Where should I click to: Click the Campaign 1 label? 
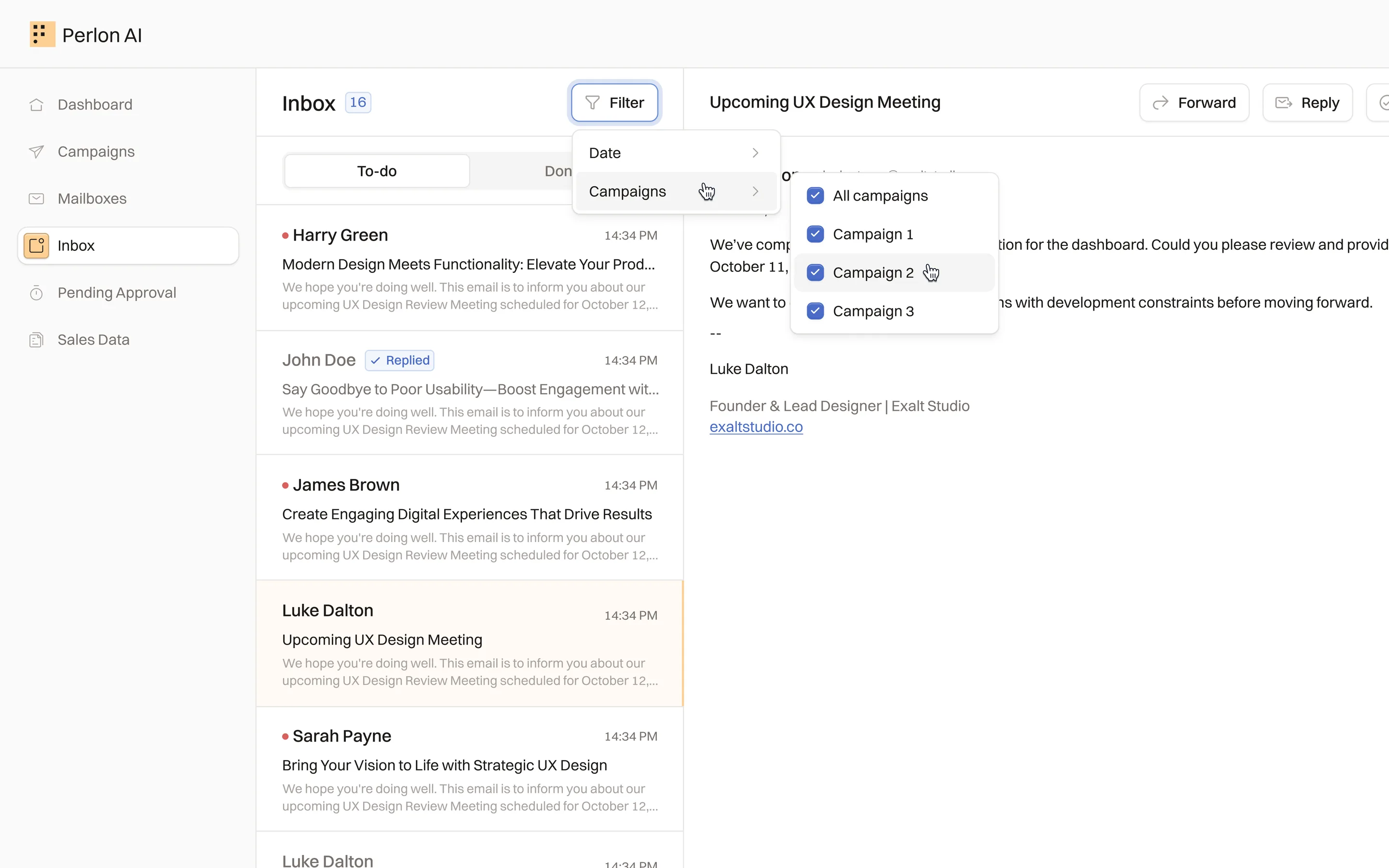pyautogui.click(x=872, y=234)
